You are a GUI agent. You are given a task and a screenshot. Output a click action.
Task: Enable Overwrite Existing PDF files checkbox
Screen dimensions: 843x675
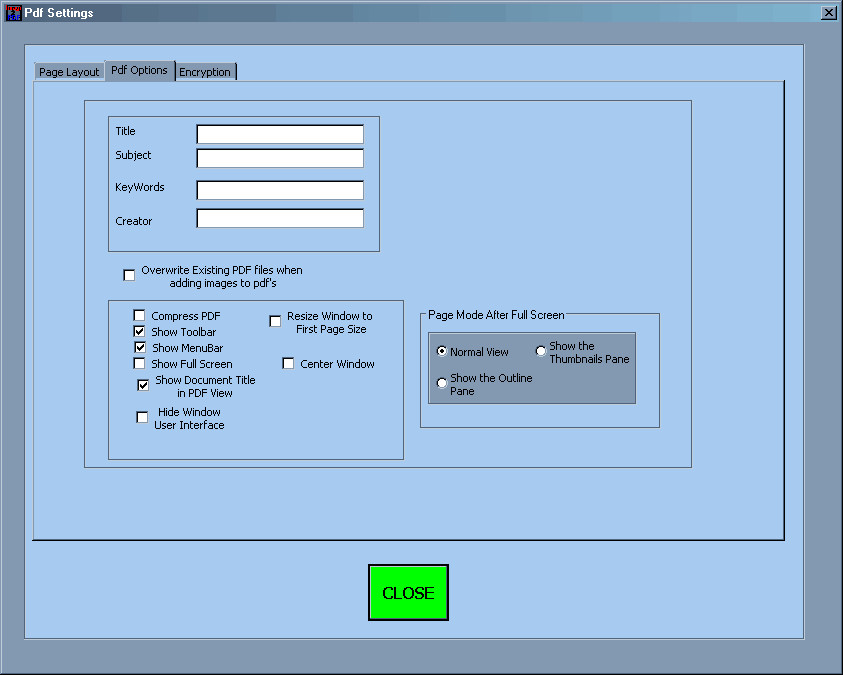pos(129,275)
